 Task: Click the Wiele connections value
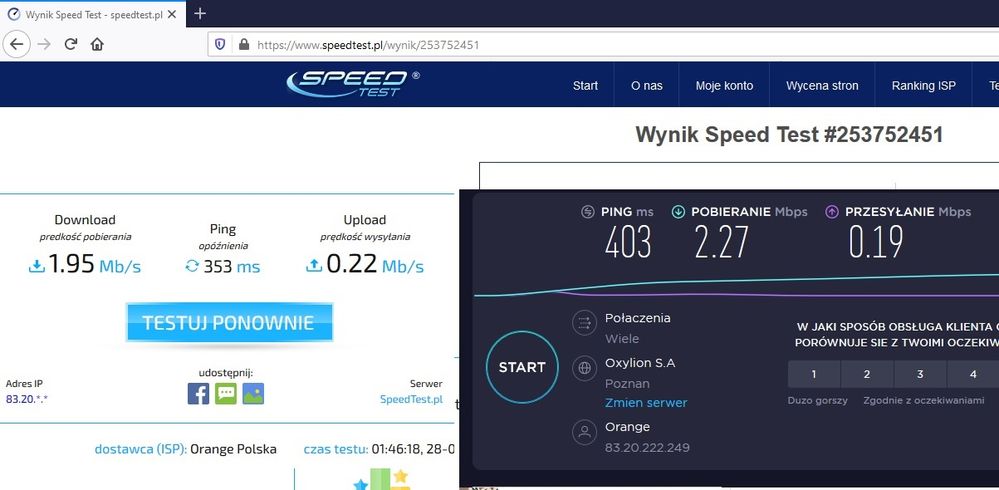[x=622, y=339]
